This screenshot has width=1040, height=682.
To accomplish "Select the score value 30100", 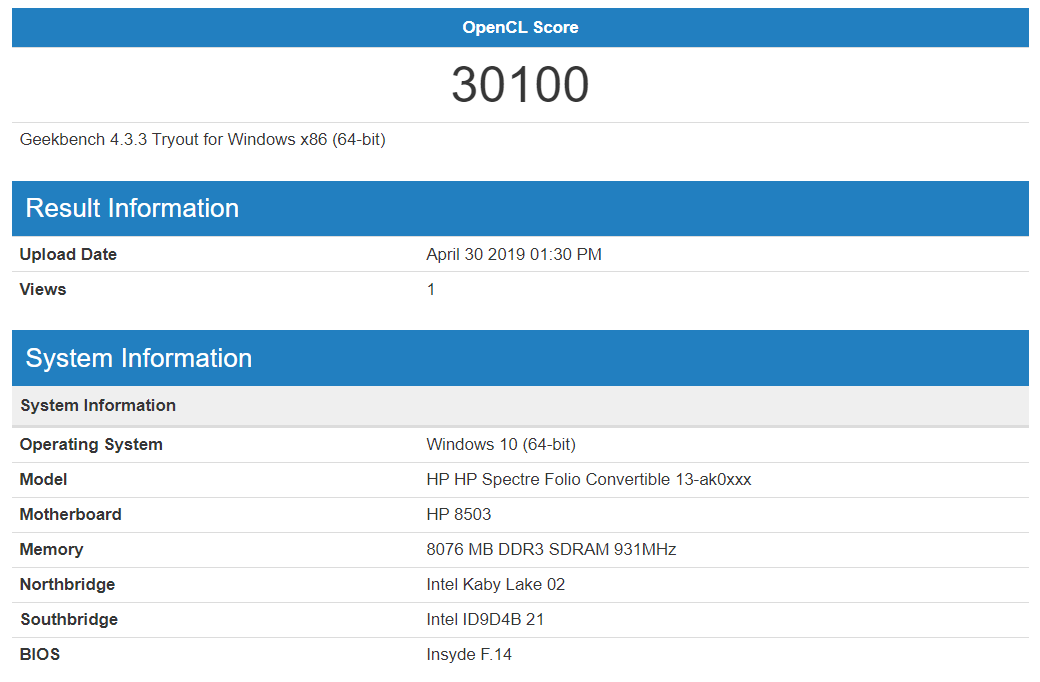I will click(x=520, y=85).
